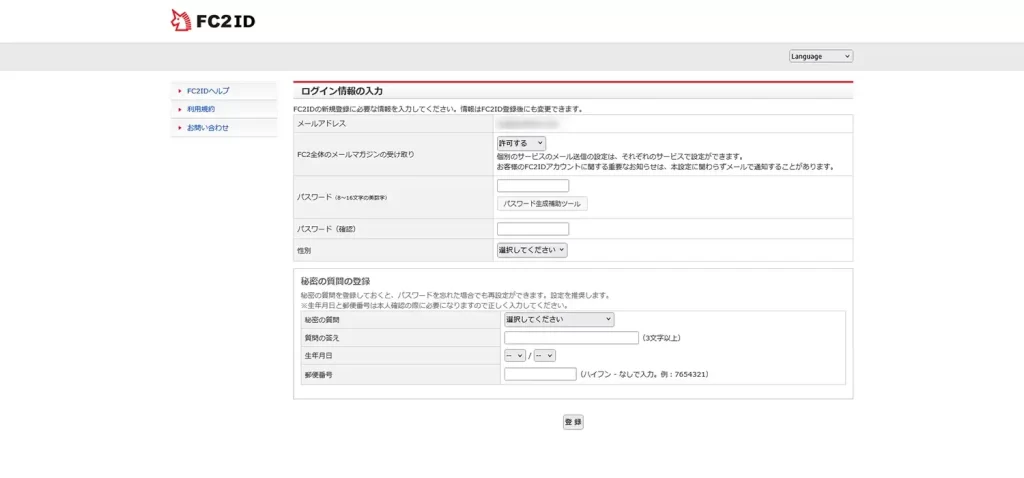Focus the パスワード（確認） input field

point(532,229)
